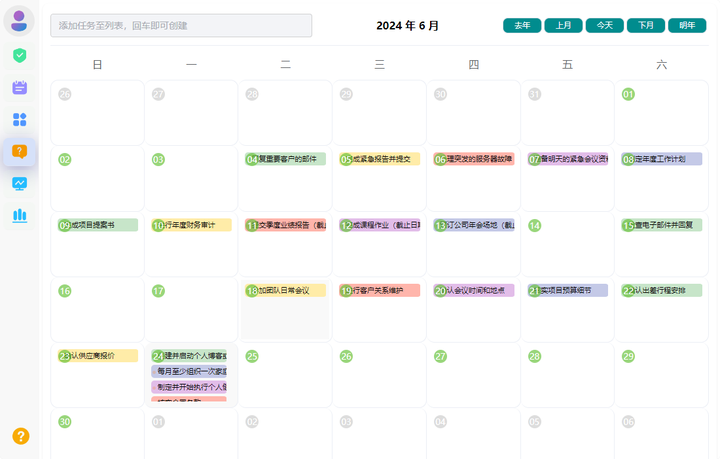Image resolution: width=720 pixels, height=459 pixels.
Task: Jump to today with 今天 button
Action: click(x=604, y=26)
